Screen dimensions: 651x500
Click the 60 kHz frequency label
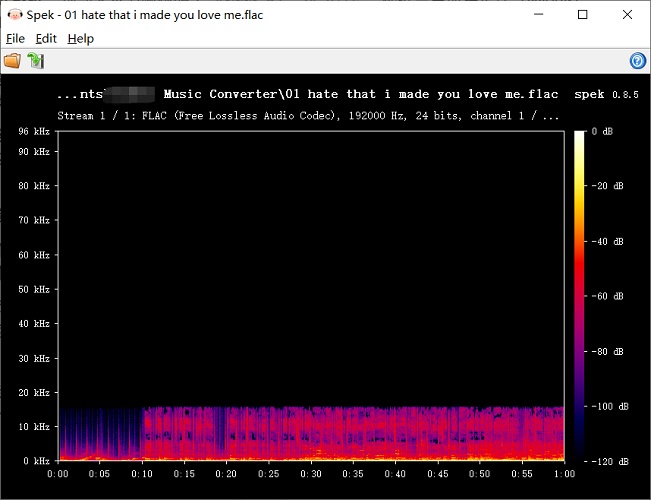click(34, 255)
